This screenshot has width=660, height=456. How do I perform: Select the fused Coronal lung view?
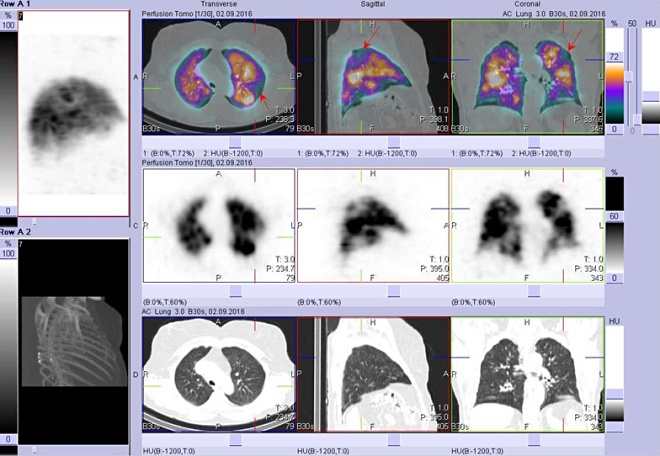click(528, 77)
